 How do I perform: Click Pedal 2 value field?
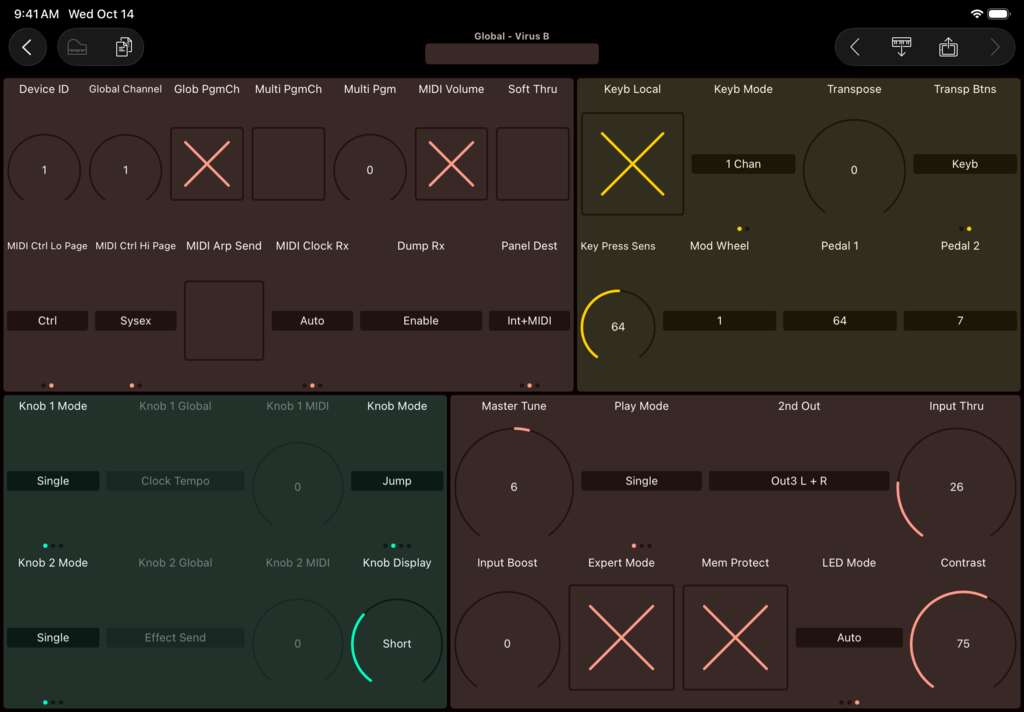click(x=959, y=321)
